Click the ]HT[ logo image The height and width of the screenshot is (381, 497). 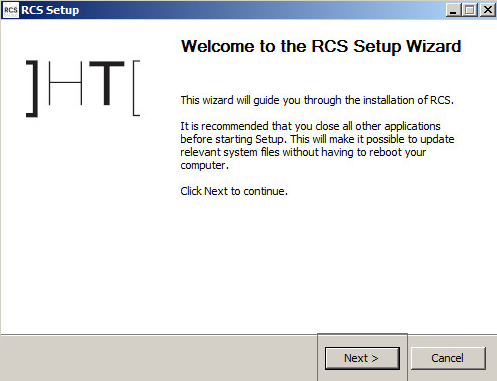coord(83,89)
